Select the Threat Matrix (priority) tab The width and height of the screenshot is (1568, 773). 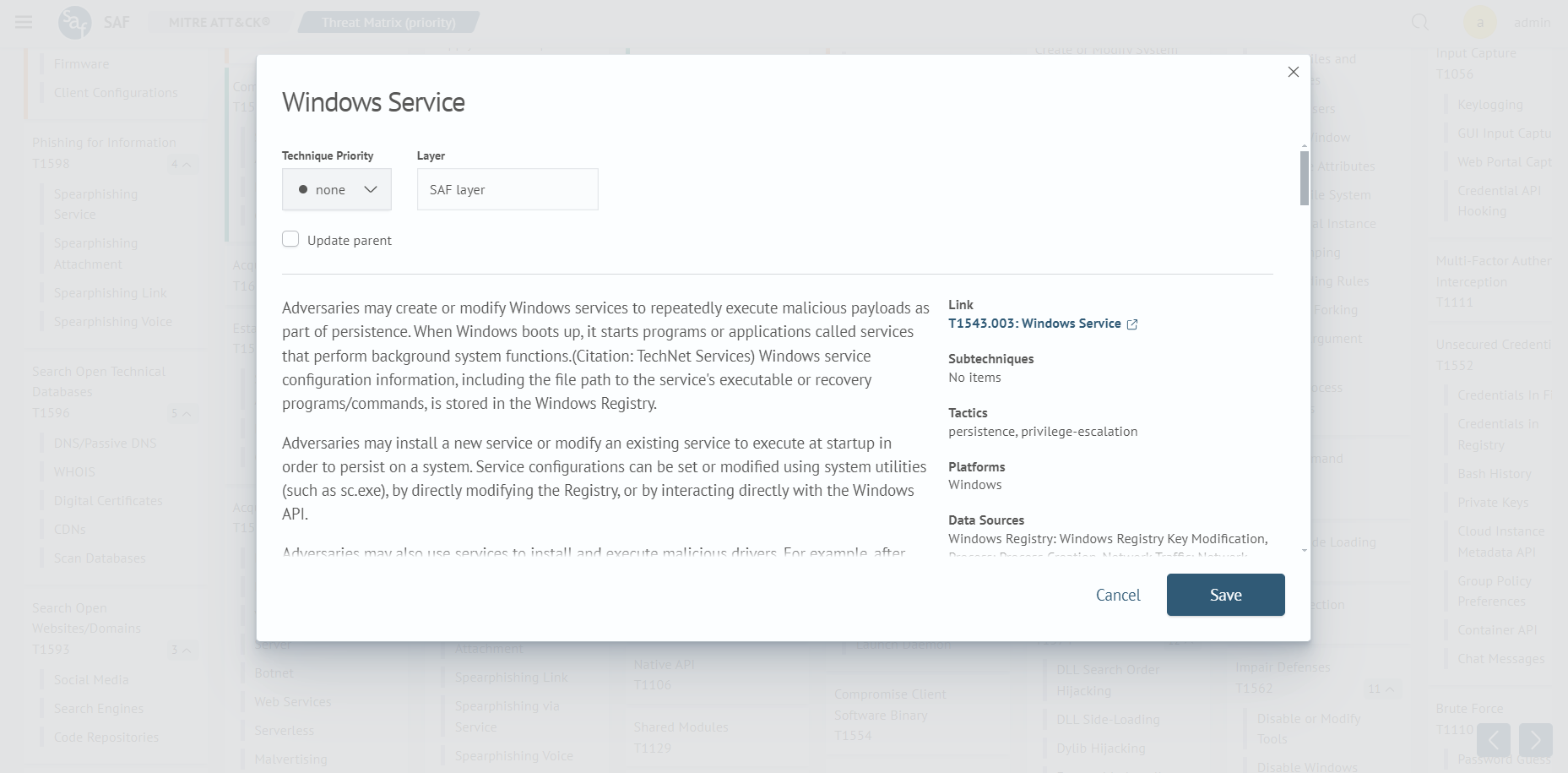(x=388, y=22)
